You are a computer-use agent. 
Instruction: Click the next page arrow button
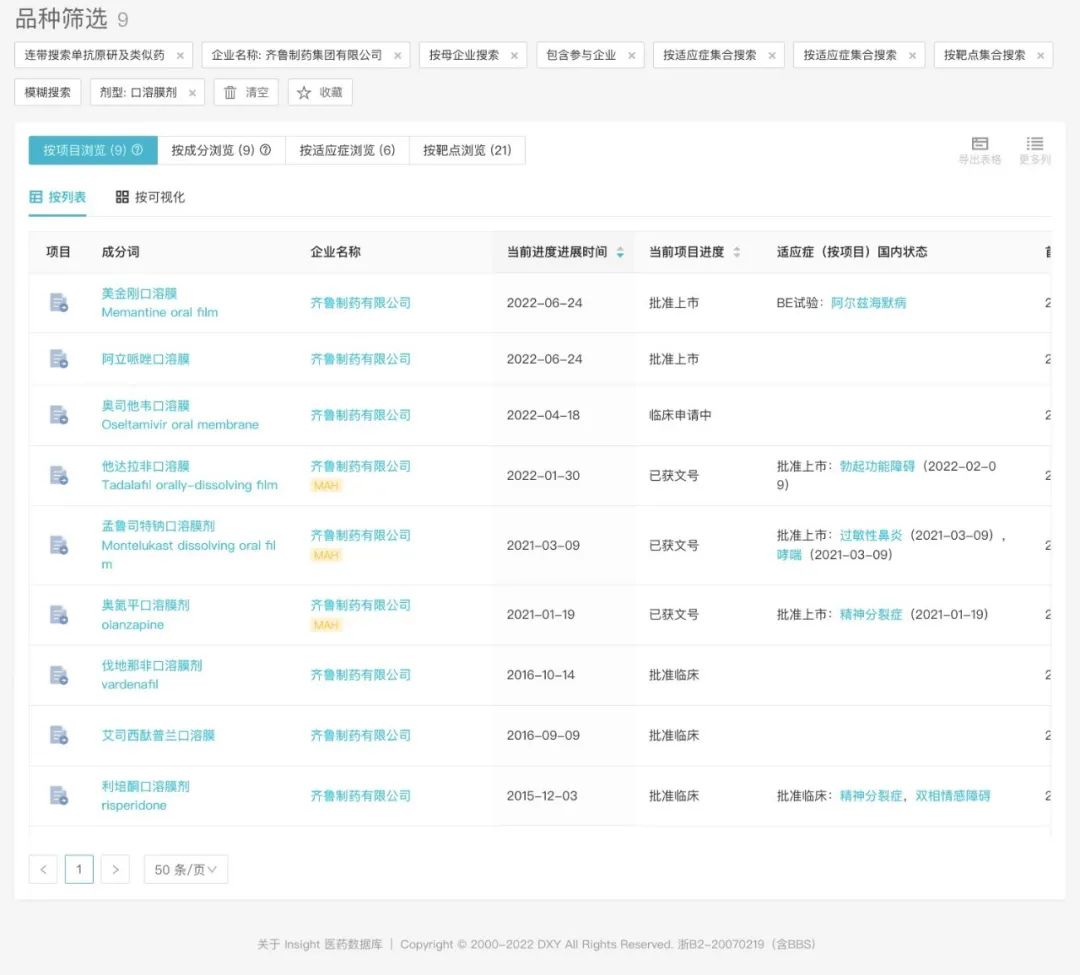[x=115, y=870]
